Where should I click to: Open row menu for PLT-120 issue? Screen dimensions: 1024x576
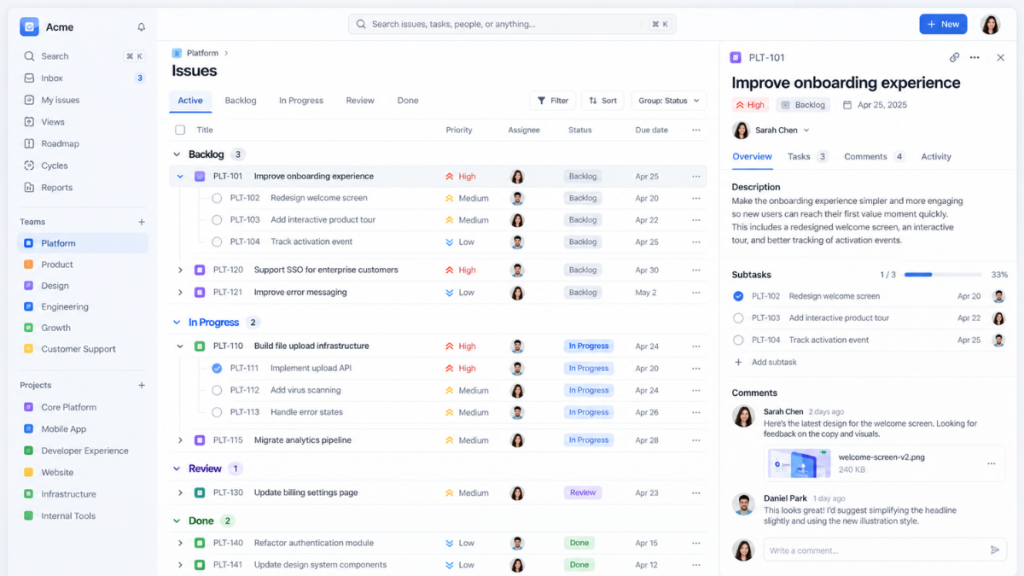(696, 270)
